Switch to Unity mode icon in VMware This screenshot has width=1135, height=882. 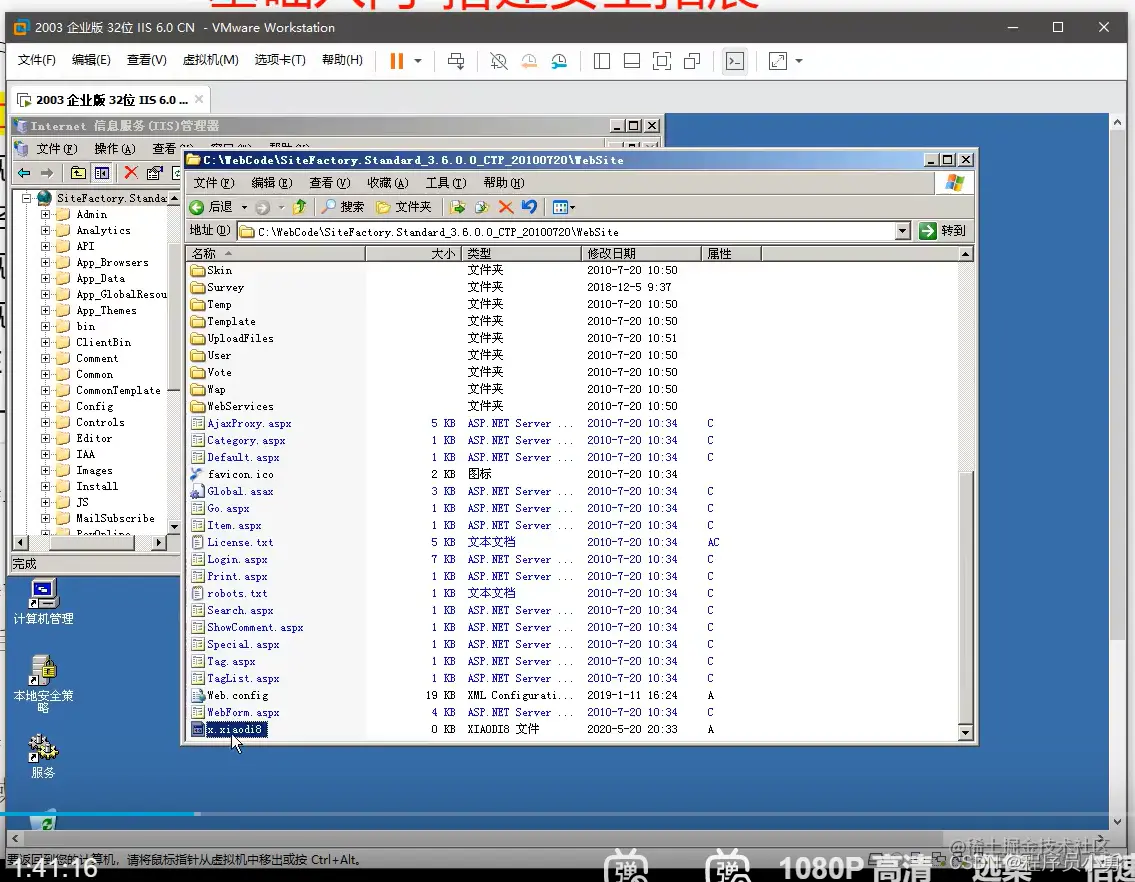click(692, 61)
